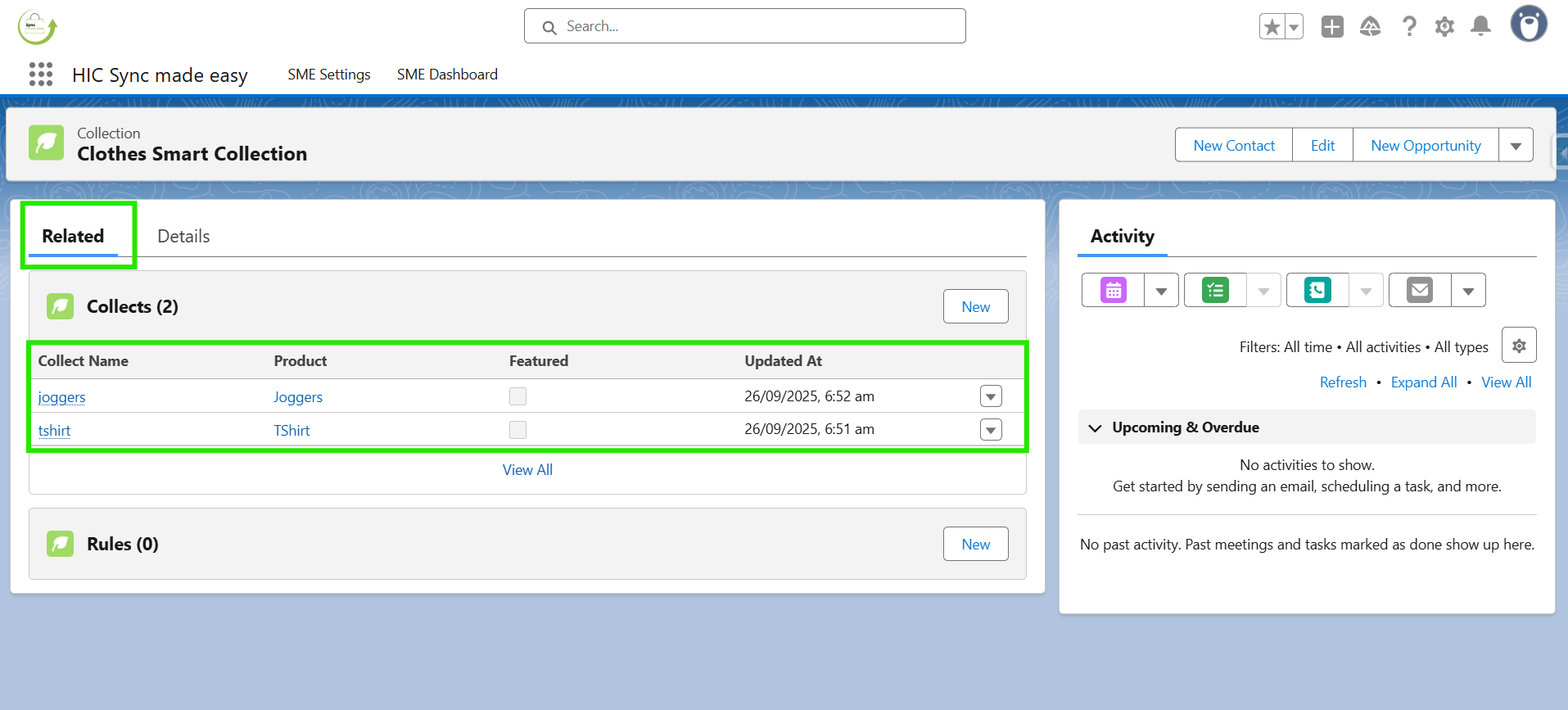Screen dimensions: 1568x710
Task: Click View All in Activity panel
Action: pos(1506,382)
